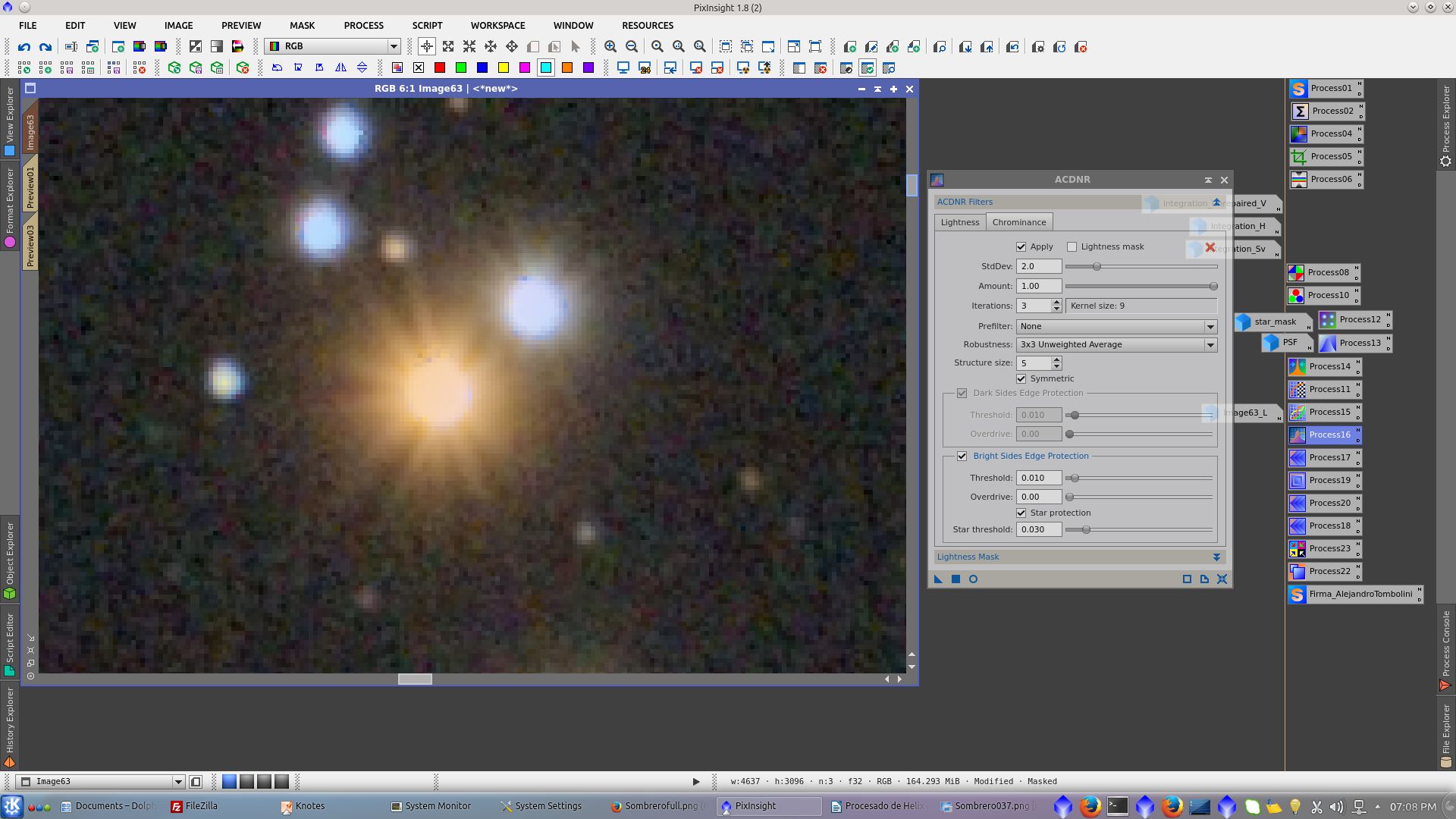This screenshot has width=1456, height=819.
Task: Select the red color swatch in toolbar
Action: 439,68
